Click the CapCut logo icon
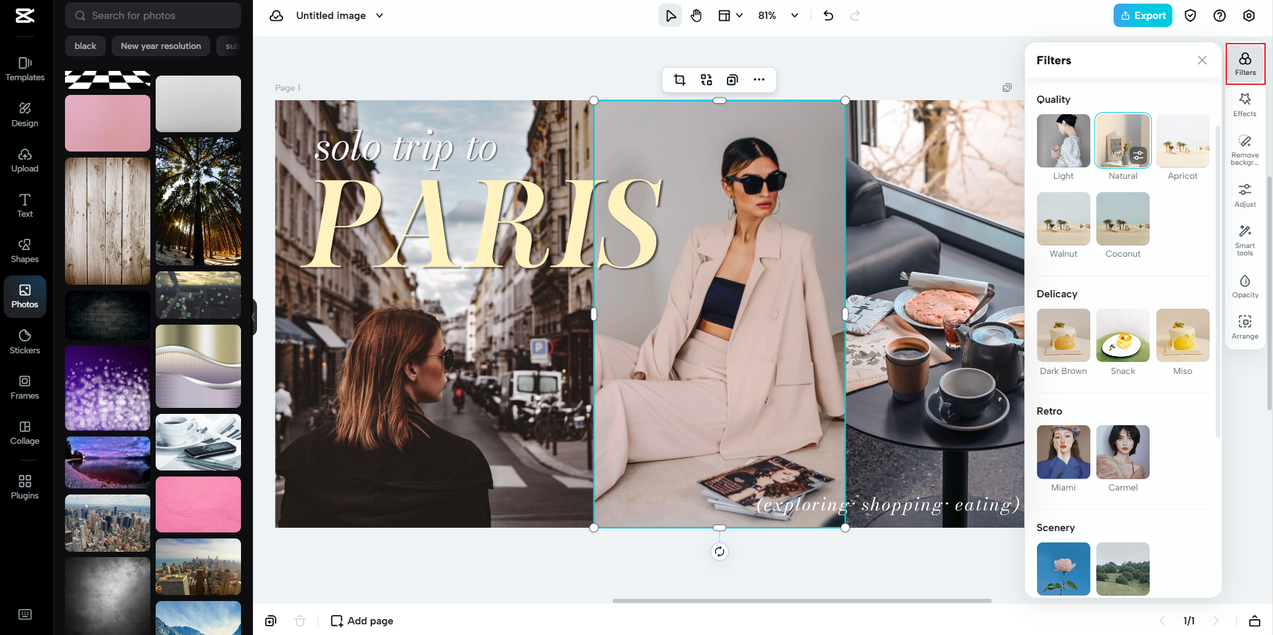 pyautogui.click(x=25, y=15)
